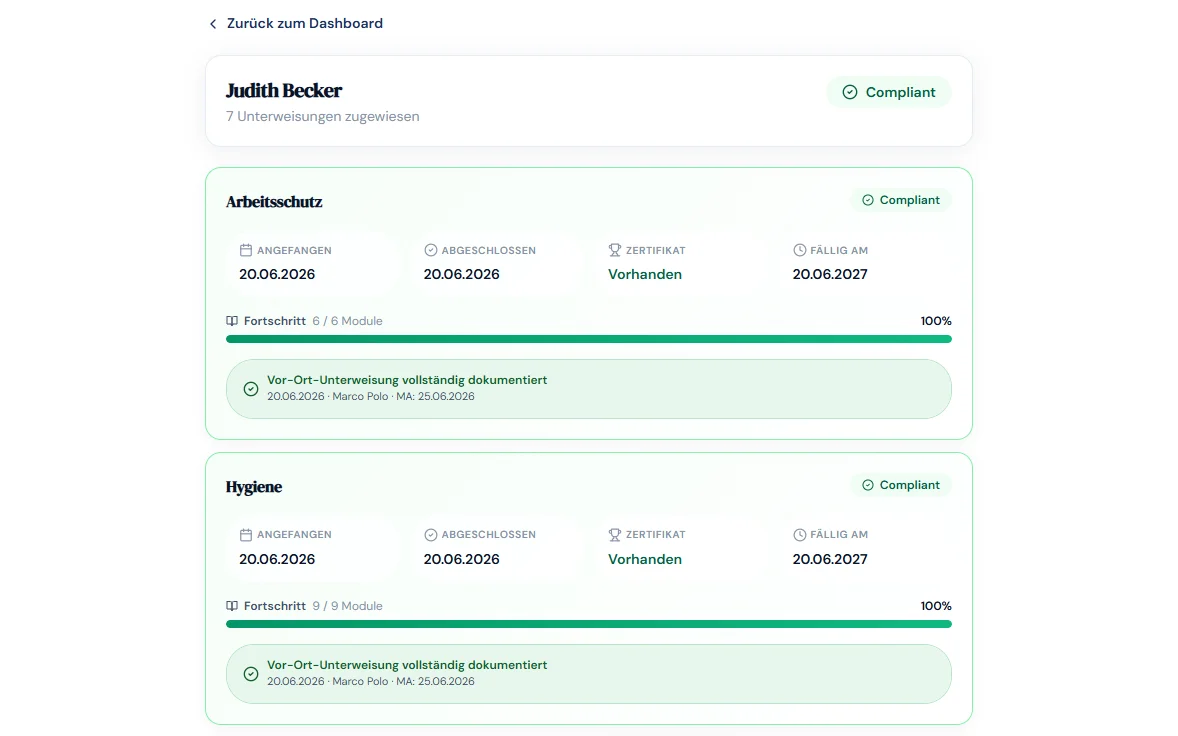Click the due date 20.06.2027 in Arbeitsschutz
Screen dimensions: 1178x736
pos(830,274)
